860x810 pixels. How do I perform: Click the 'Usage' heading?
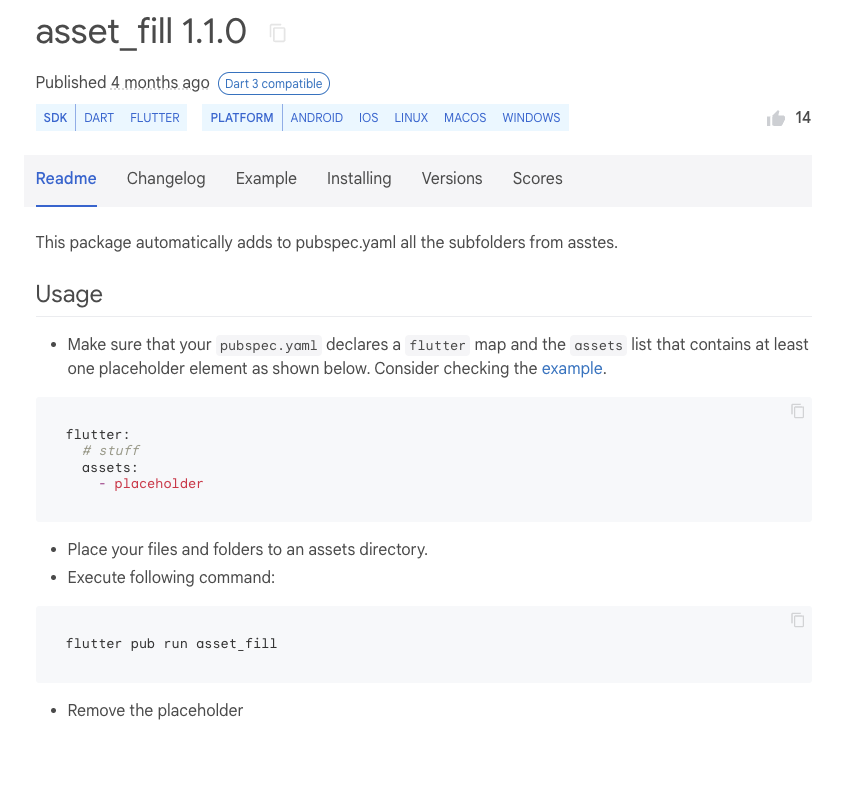point(69,294)
